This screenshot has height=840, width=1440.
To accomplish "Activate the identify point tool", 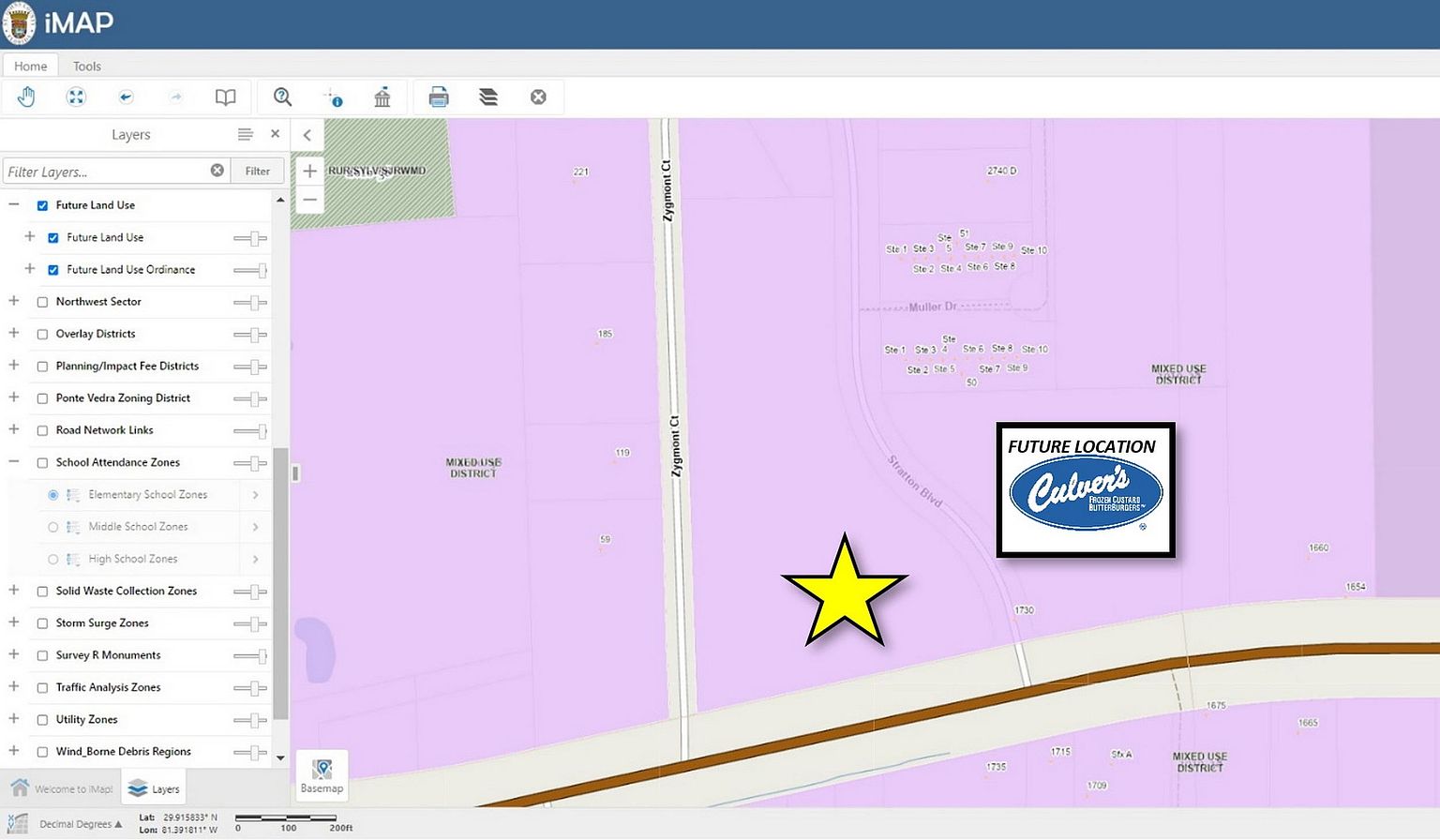I will 333,97.
